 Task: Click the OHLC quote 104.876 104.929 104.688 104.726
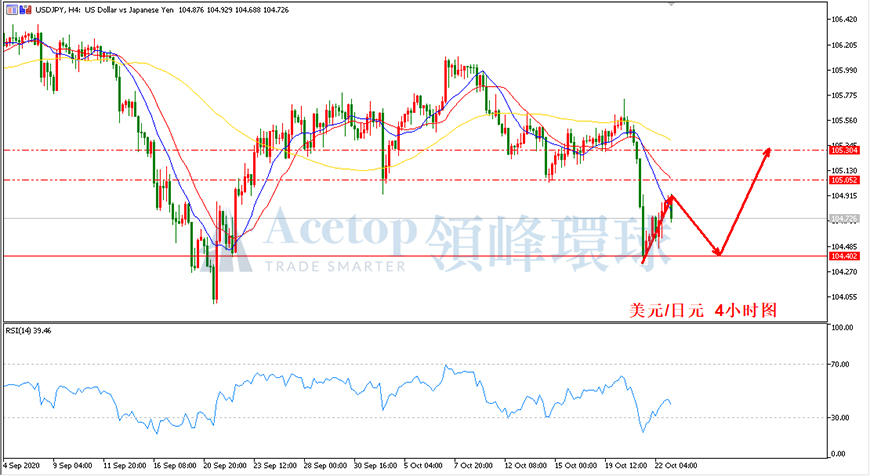[233, 10]
